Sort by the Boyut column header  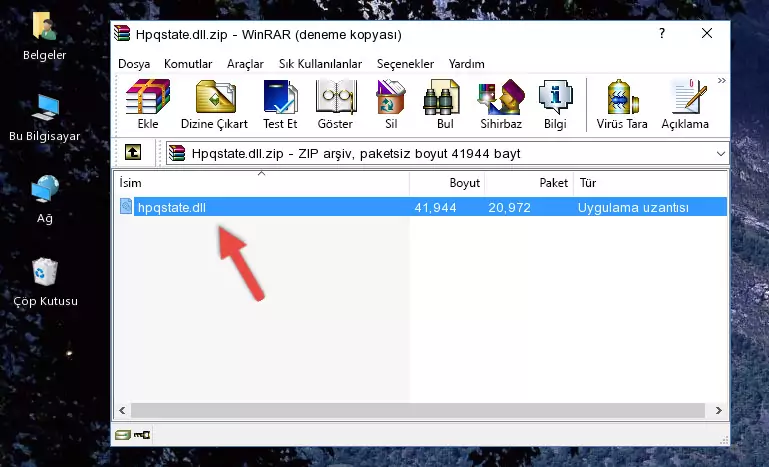click(x=447, y=183)
